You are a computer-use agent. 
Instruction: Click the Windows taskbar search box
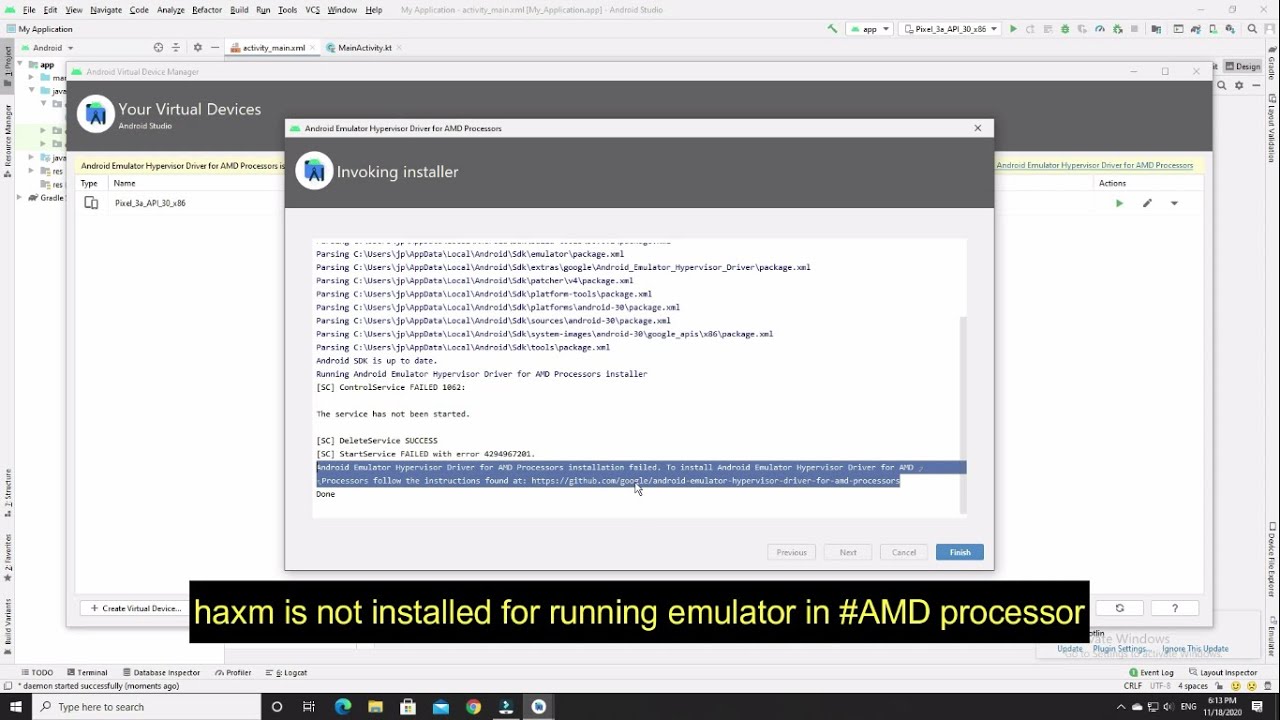point(146,707)
